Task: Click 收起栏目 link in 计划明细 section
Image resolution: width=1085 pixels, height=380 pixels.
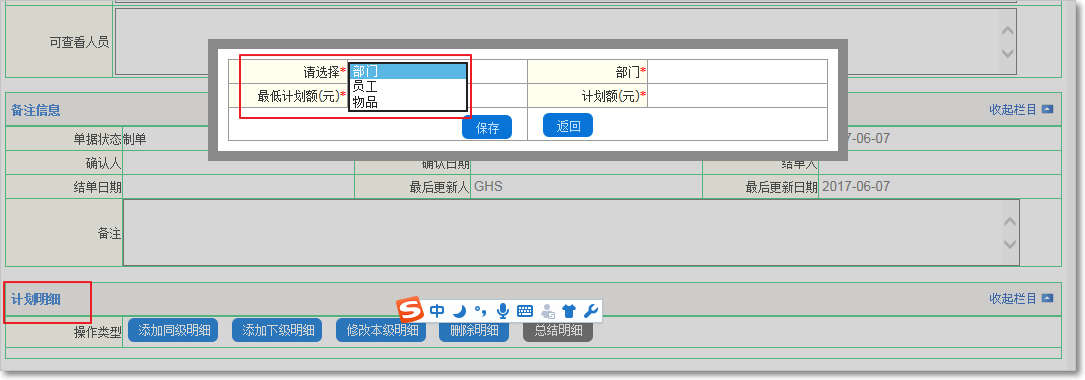Action: [x=1013, y=298]
